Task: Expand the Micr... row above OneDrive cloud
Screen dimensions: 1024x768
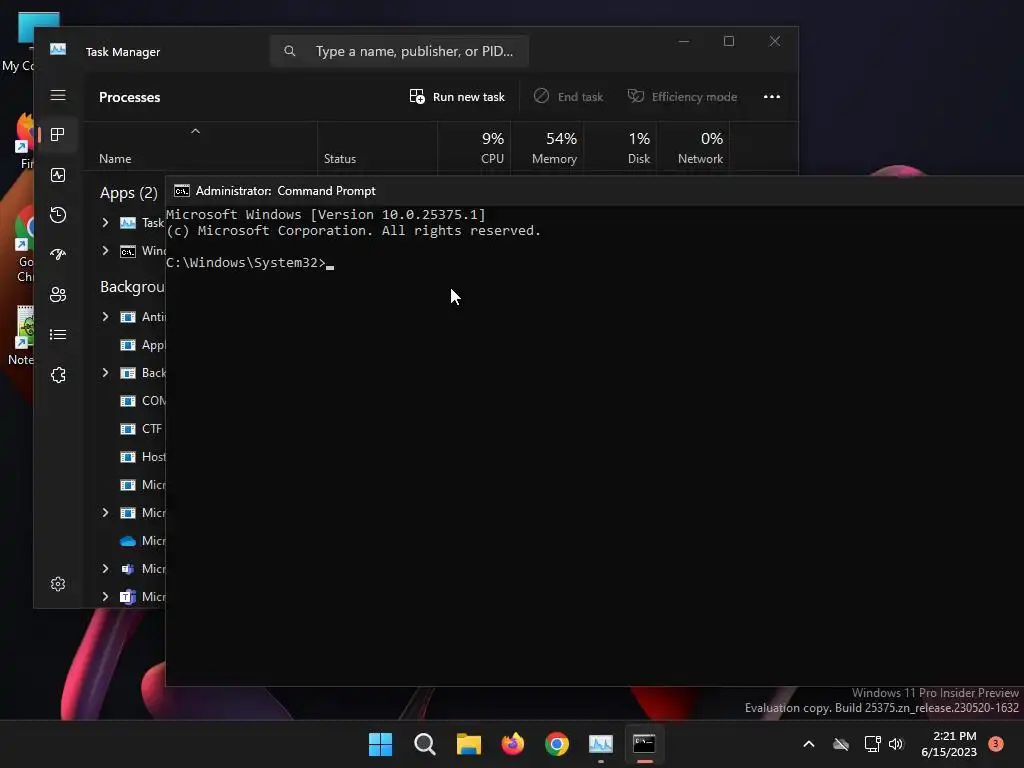Action: (x=105, y=513)
